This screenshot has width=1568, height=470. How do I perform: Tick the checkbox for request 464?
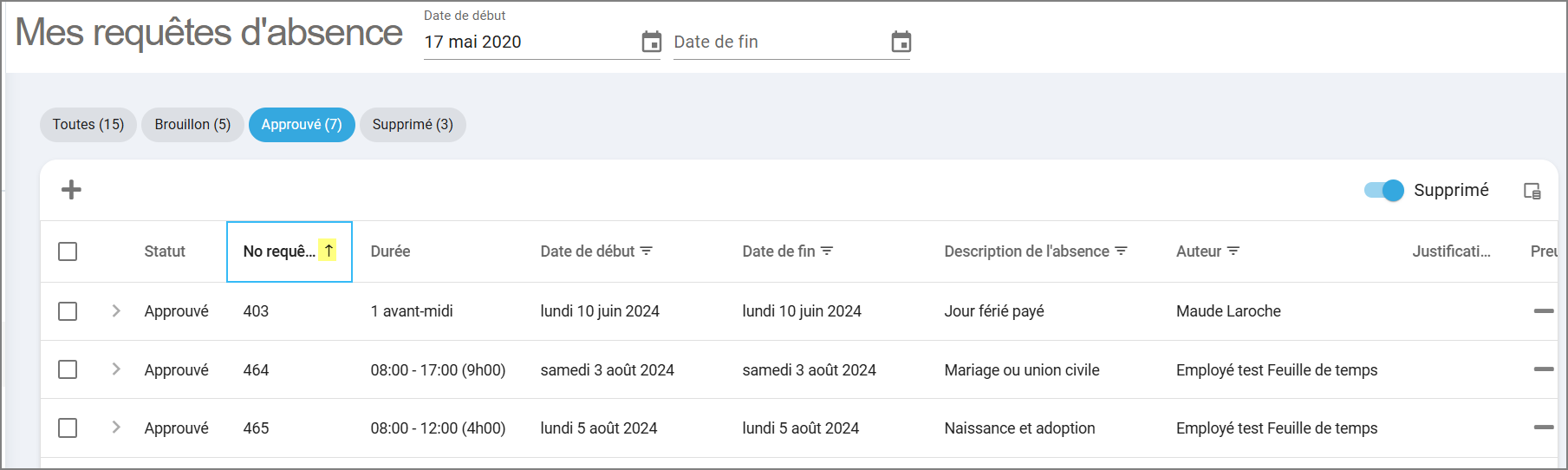click(x=68, y=369)
